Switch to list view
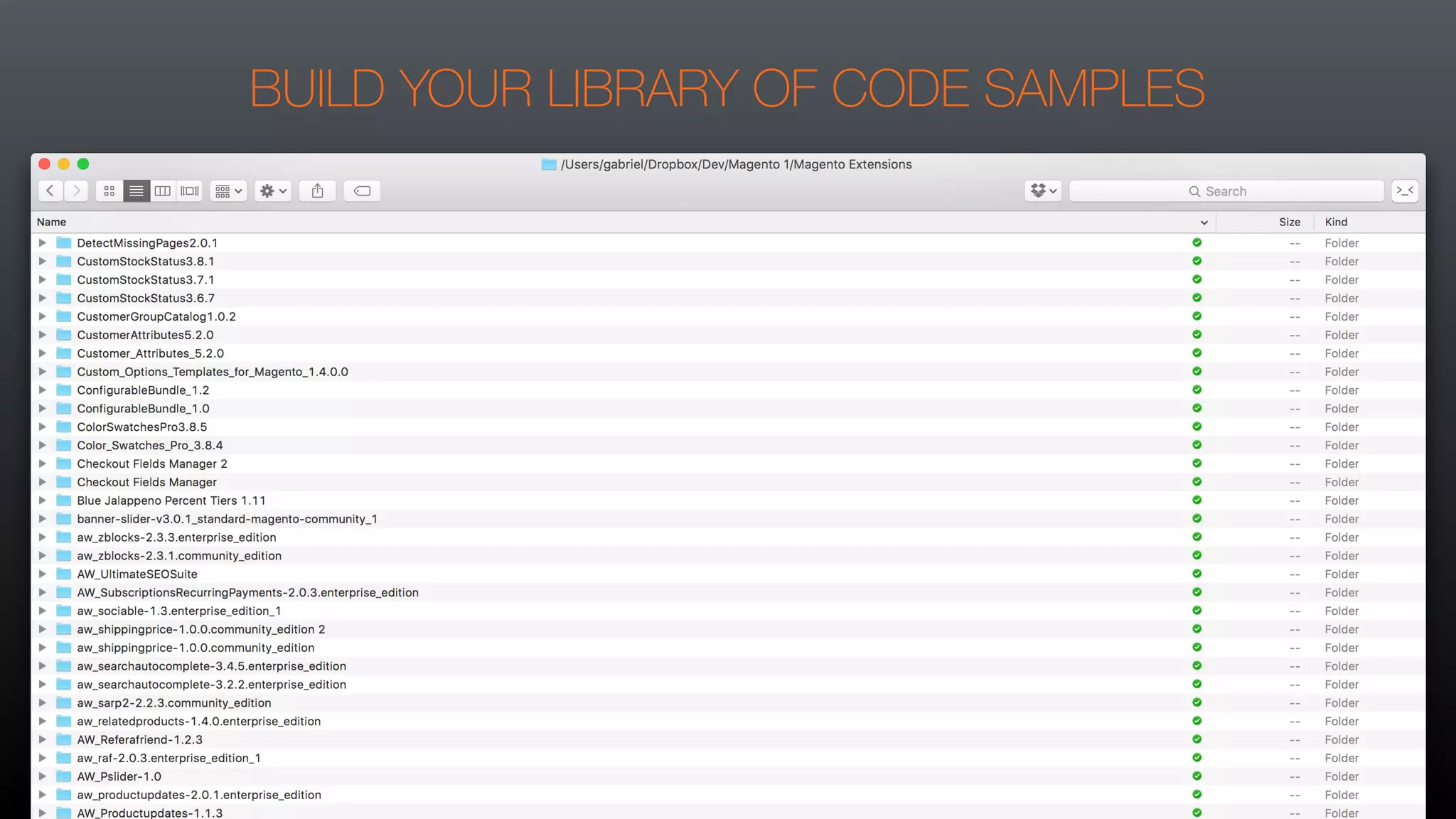This screenshot has width=1456, height=819. [x=136, y=191]
